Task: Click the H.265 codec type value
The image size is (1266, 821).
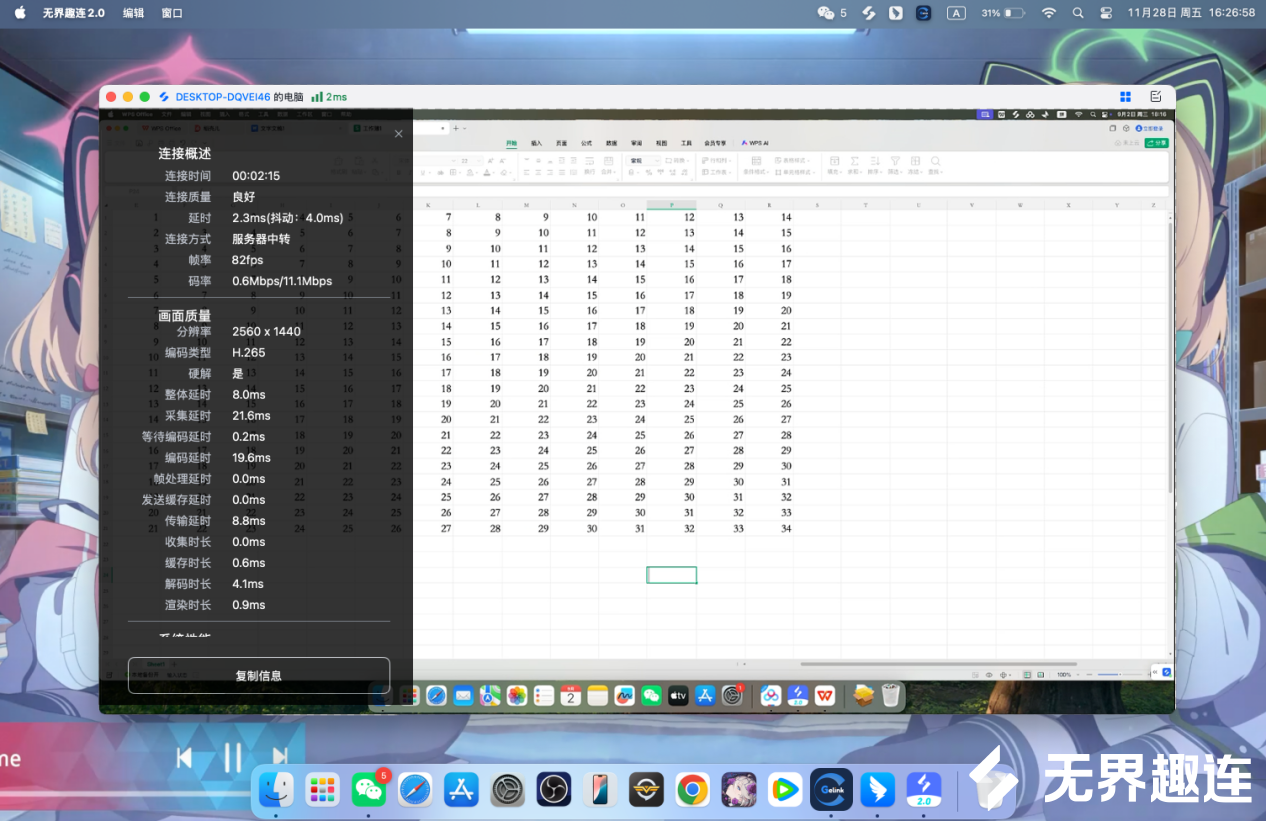Action: (250, 353)
